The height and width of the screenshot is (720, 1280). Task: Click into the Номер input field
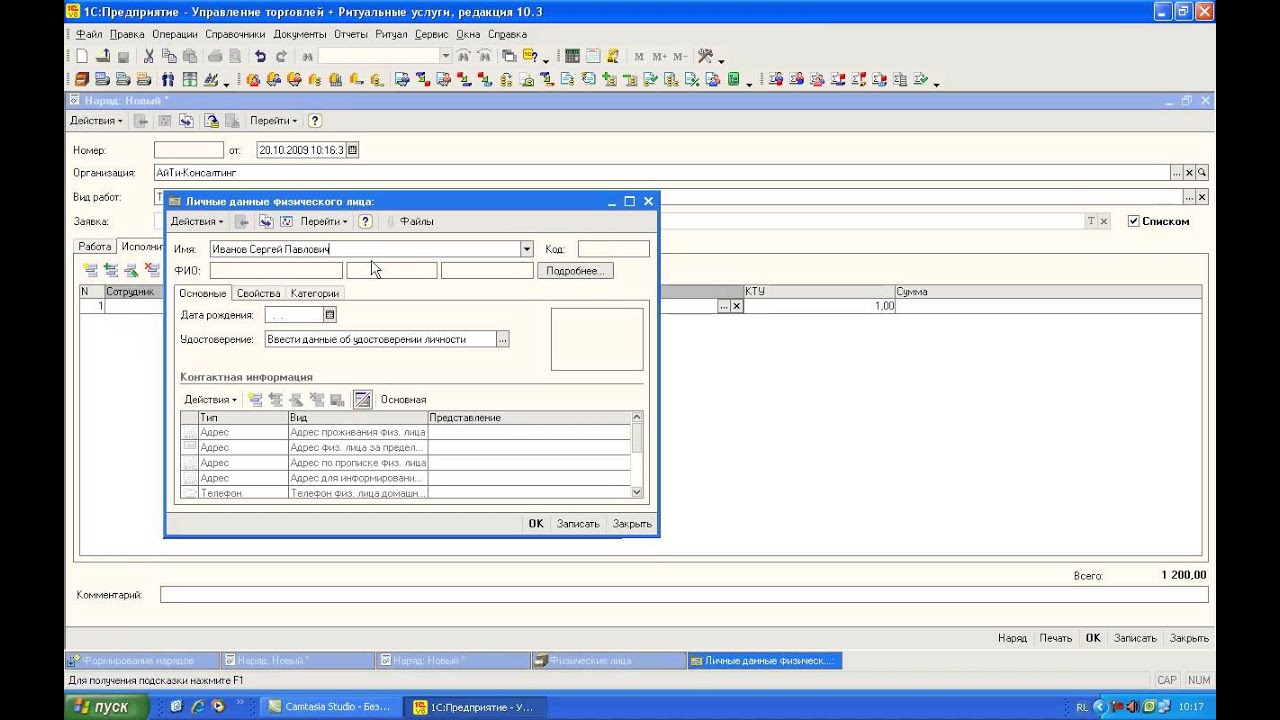(189, 150)
